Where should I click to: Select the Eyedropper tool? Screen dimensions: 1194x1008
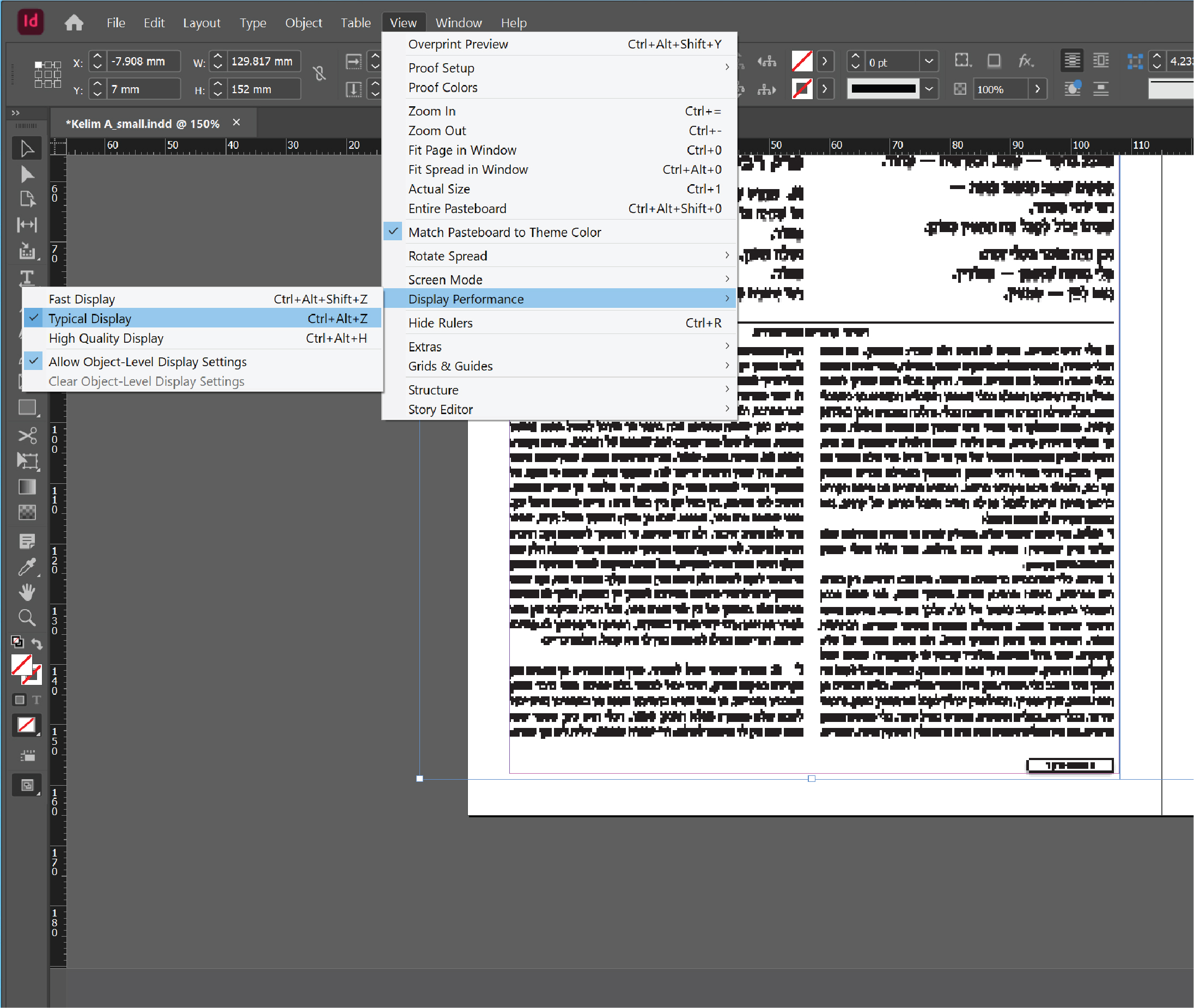point(26,567)
